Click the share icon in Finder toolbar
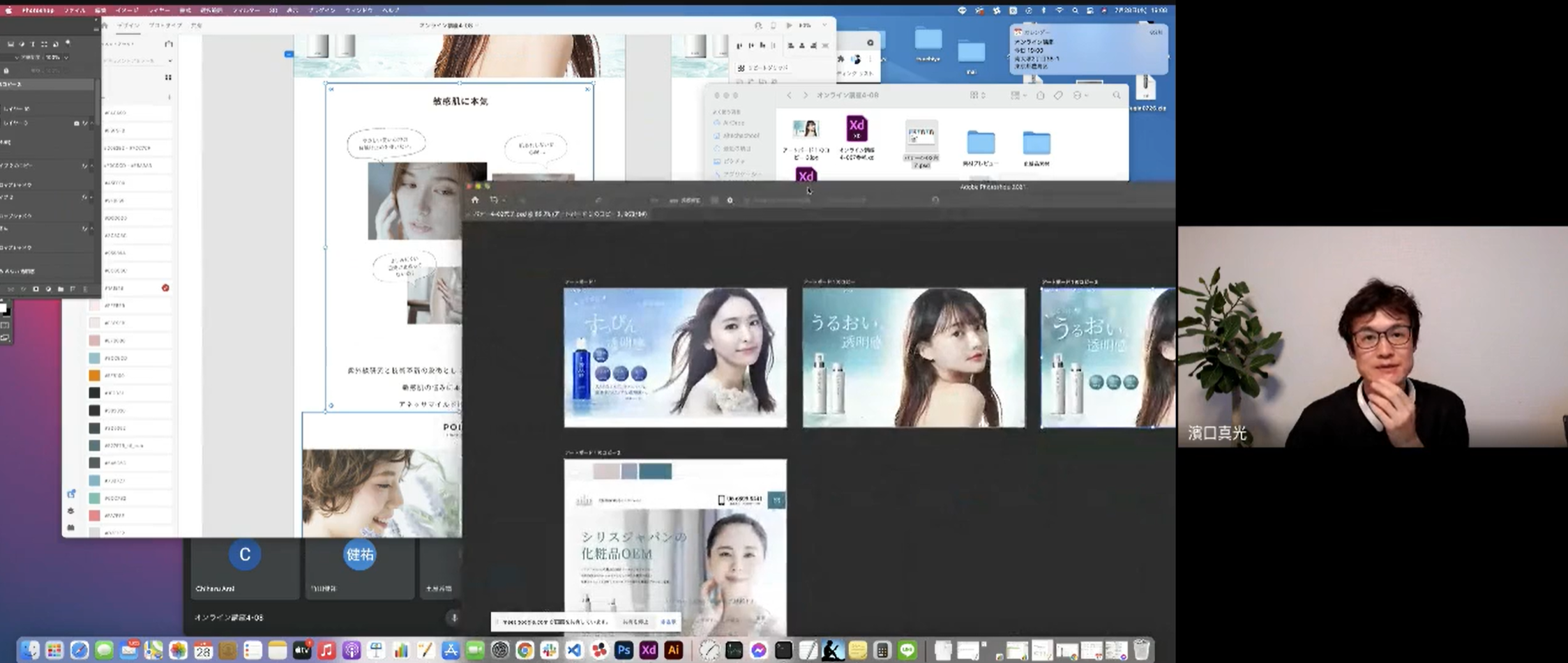 click(x=1040, y=96)
